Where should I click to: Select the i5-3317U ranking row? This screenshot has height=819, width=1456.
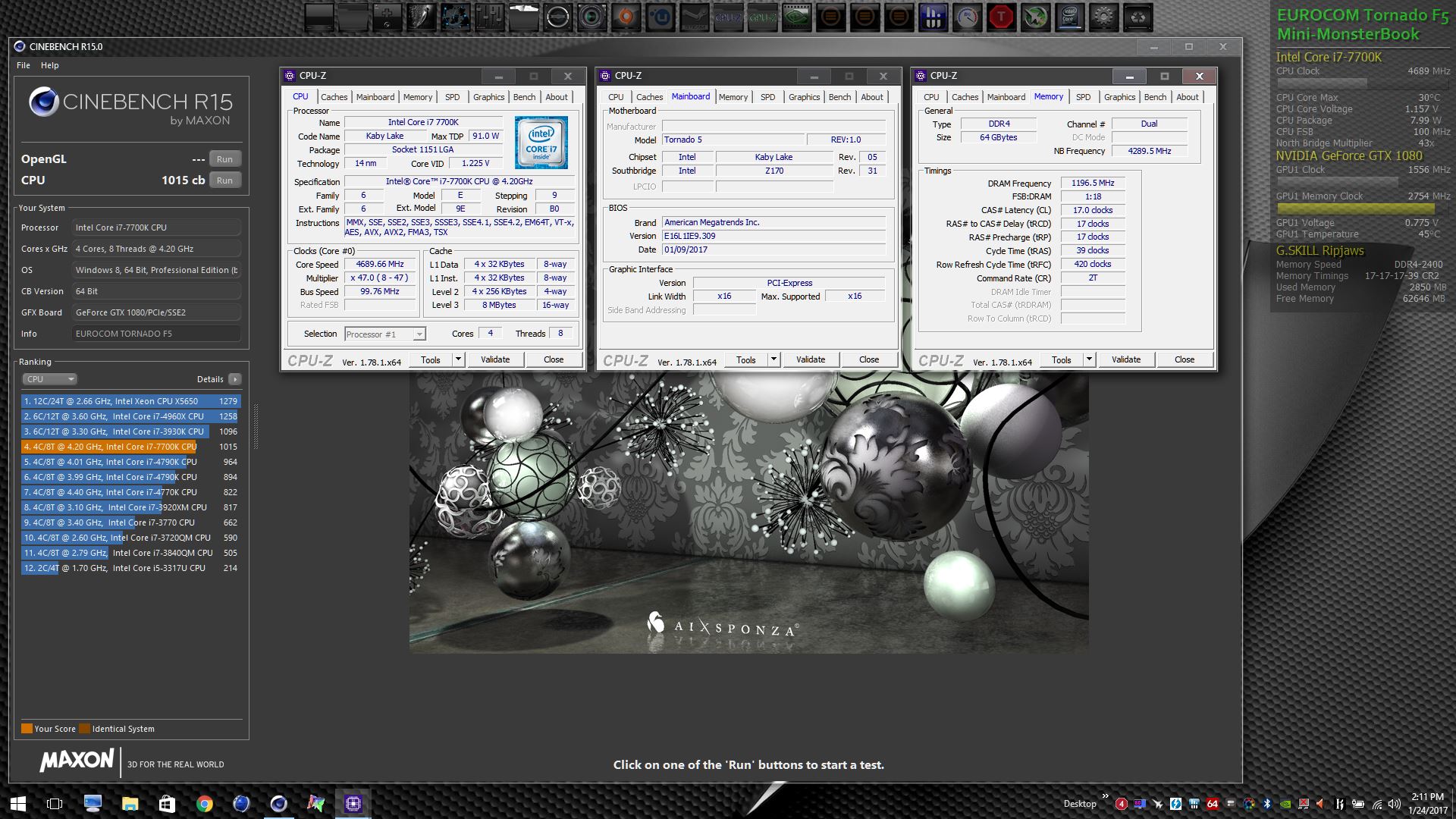(130, 568)
